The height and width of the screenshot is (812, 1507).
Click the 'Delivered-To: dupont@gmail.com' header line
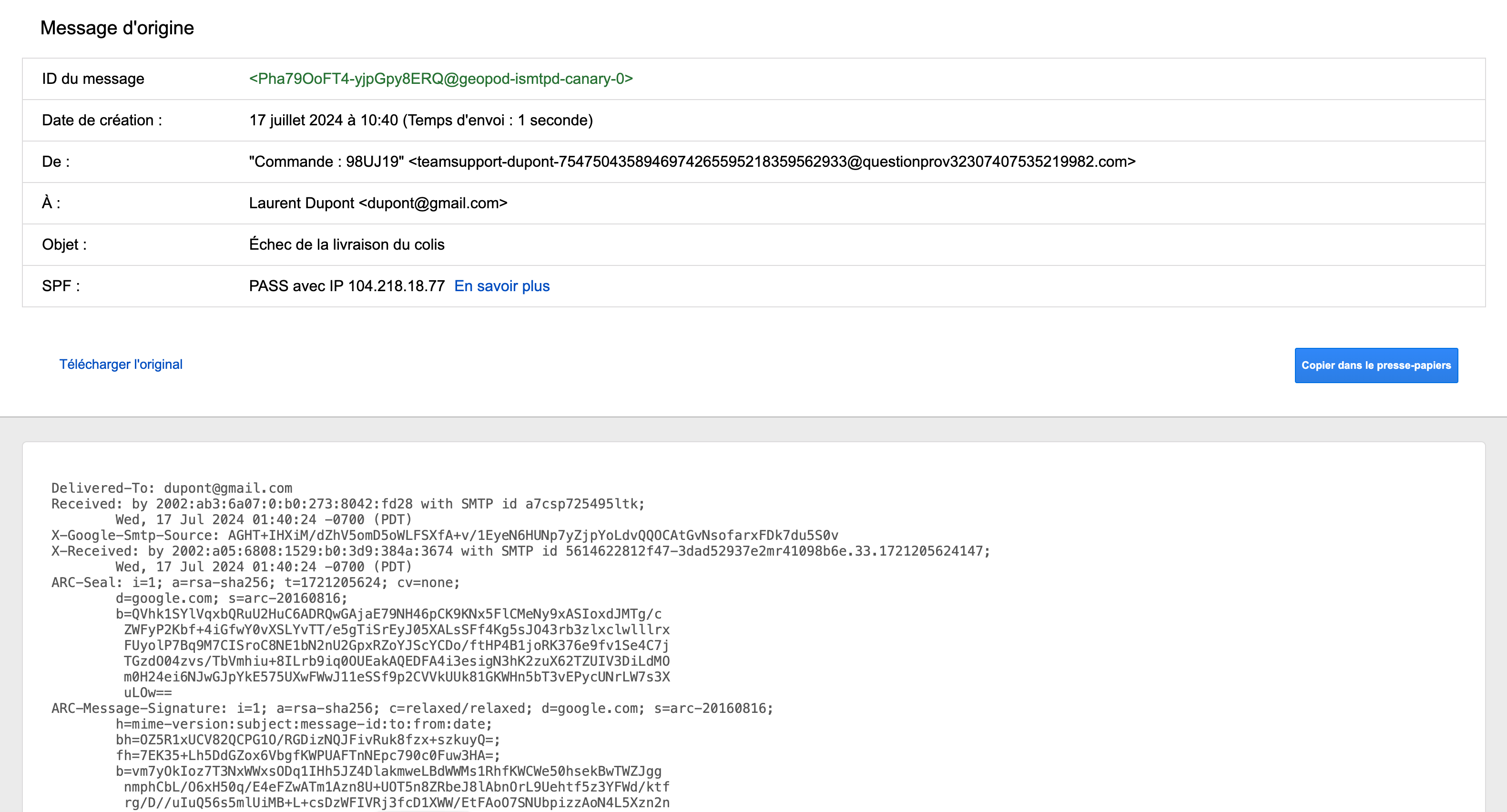[x=172, y=488]
